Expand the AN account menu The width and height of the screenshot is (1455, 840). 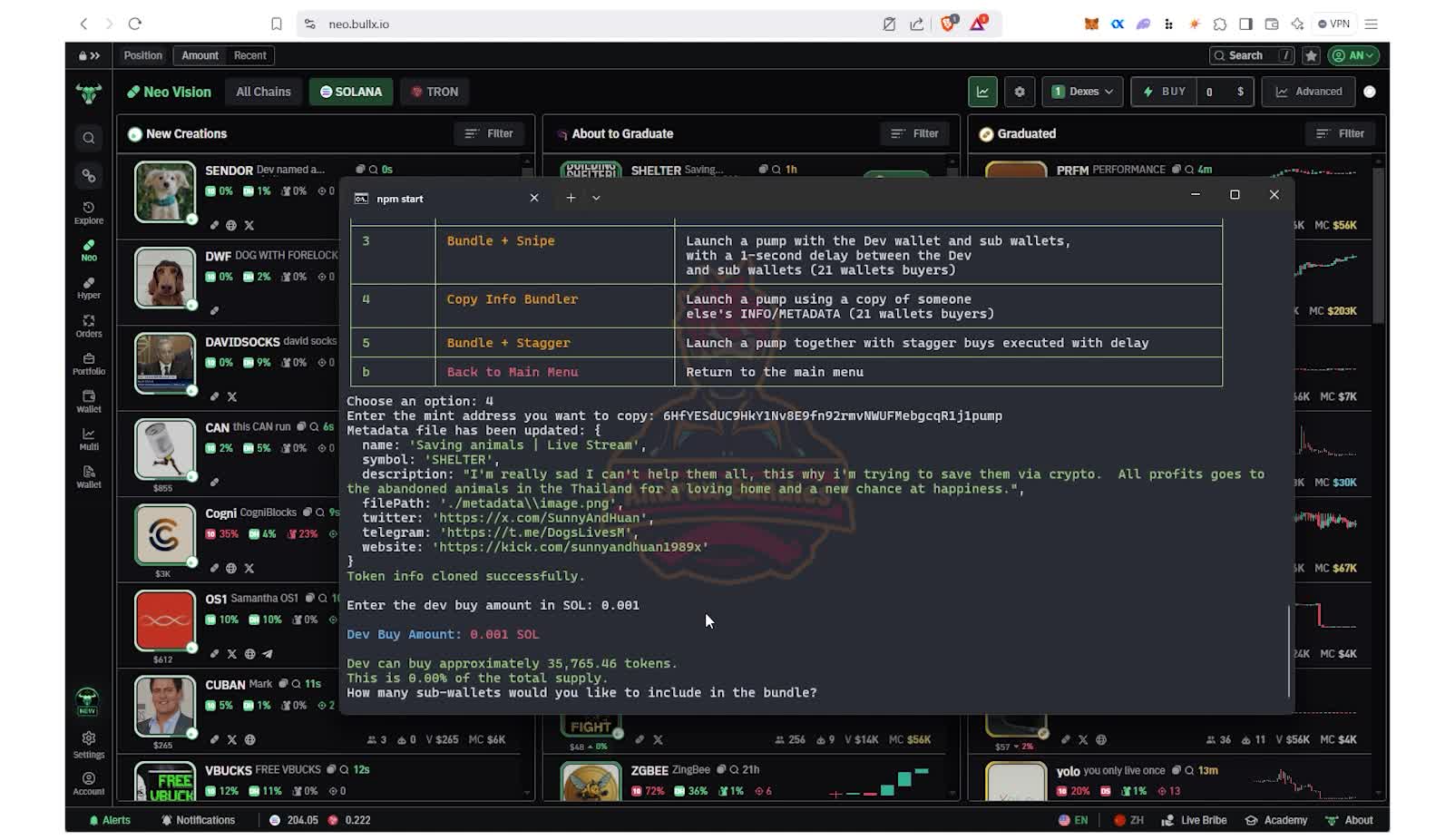click(x=1352, y=55)
